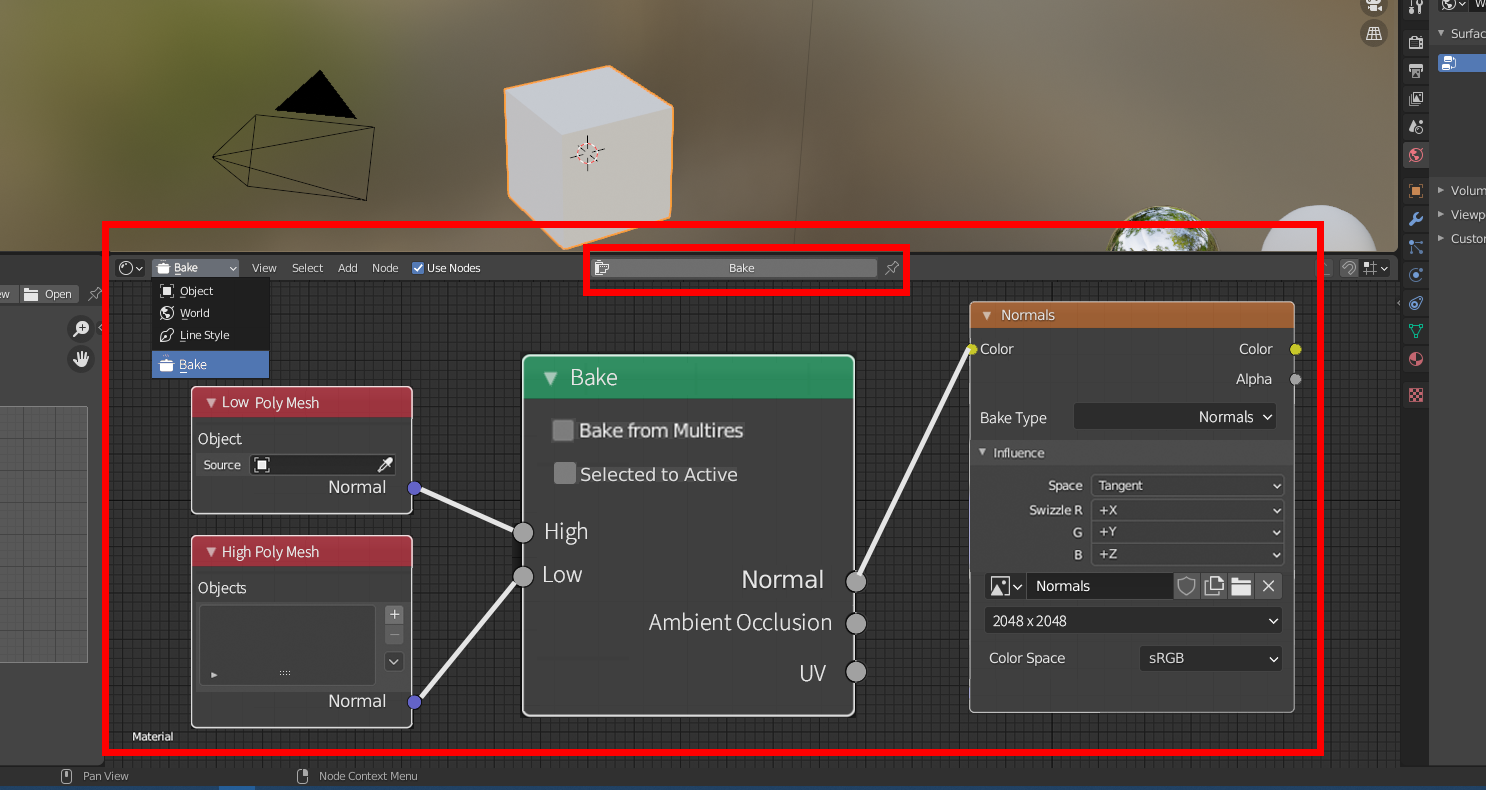Open the Add menu in node editor
The width and height of the screenshot is (1486, 790).
tap(347, 268)
